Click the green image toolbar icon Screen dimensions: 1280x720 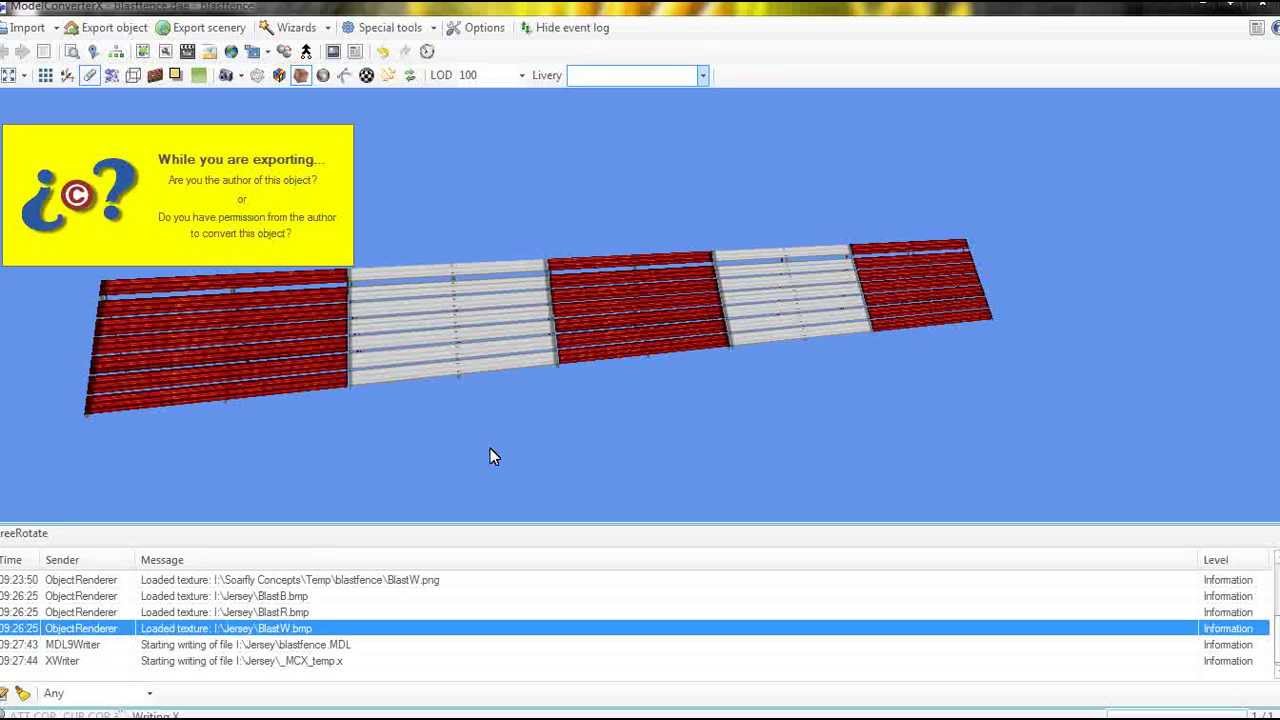(143, 51)
